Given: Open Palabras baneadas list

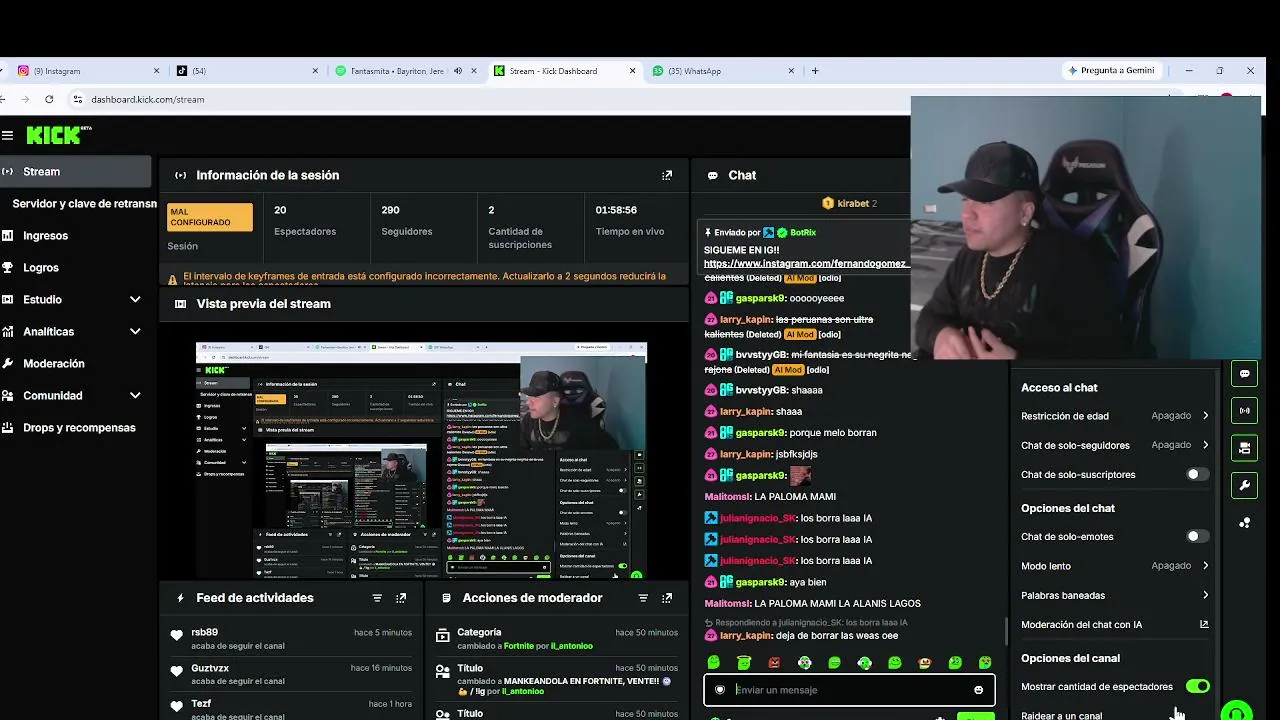Looking at the screenshot, I should click(x=1115, y=595).
